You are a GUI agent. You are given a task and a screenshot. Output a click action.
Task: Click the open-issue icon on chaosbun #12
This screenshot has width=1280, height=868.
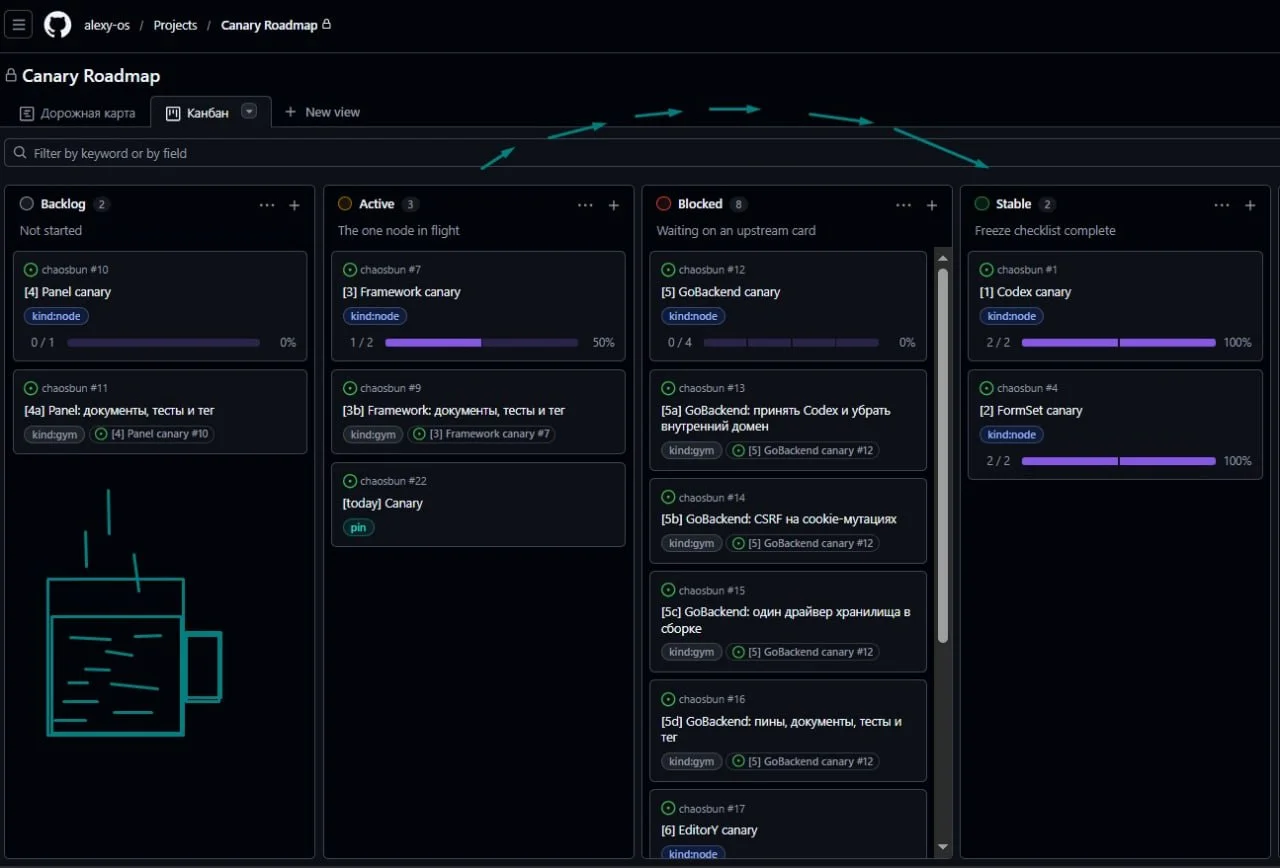click(668, 270)
